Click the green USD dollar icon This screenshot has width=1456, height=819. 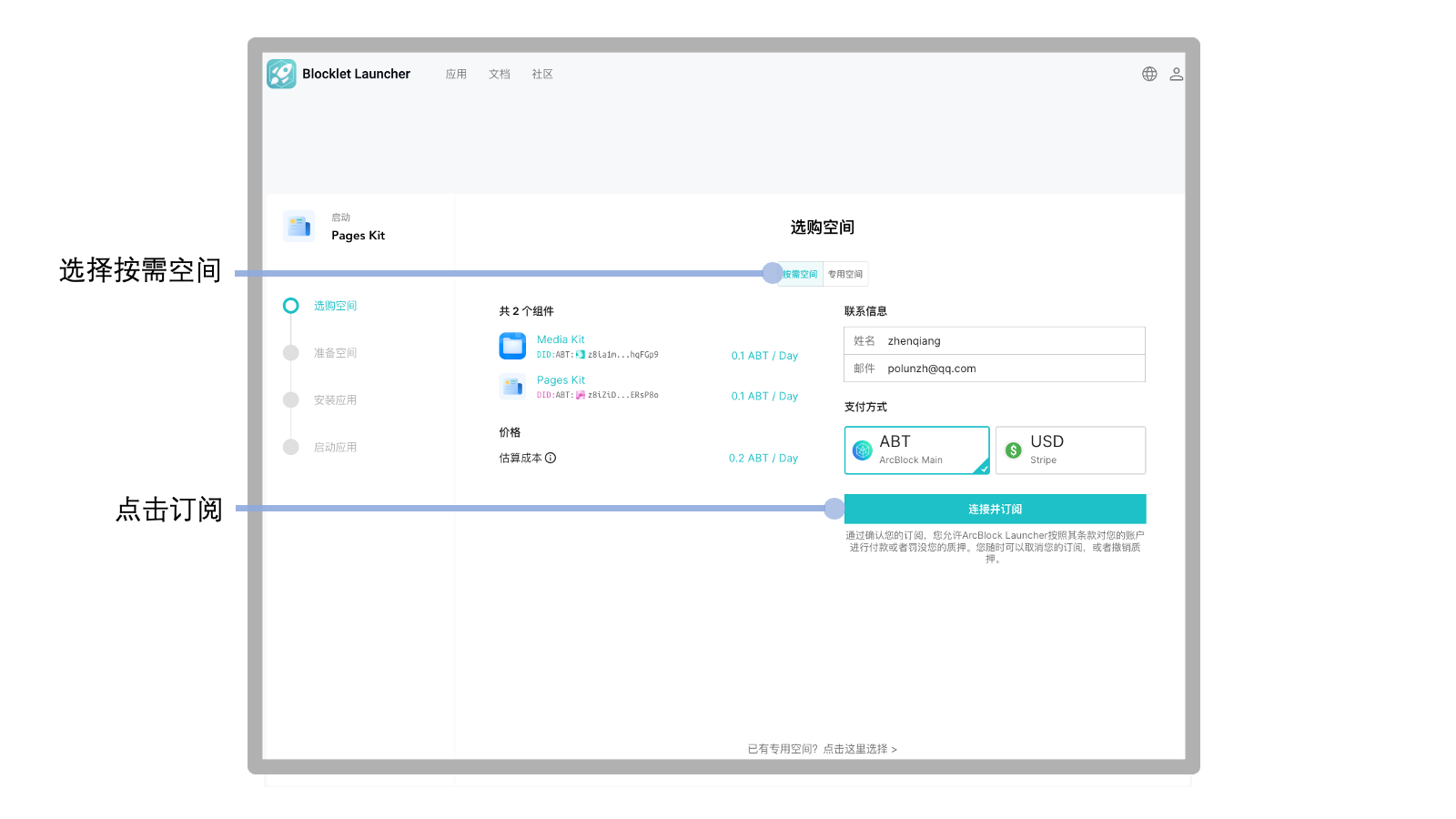[x=1013, y=450]
